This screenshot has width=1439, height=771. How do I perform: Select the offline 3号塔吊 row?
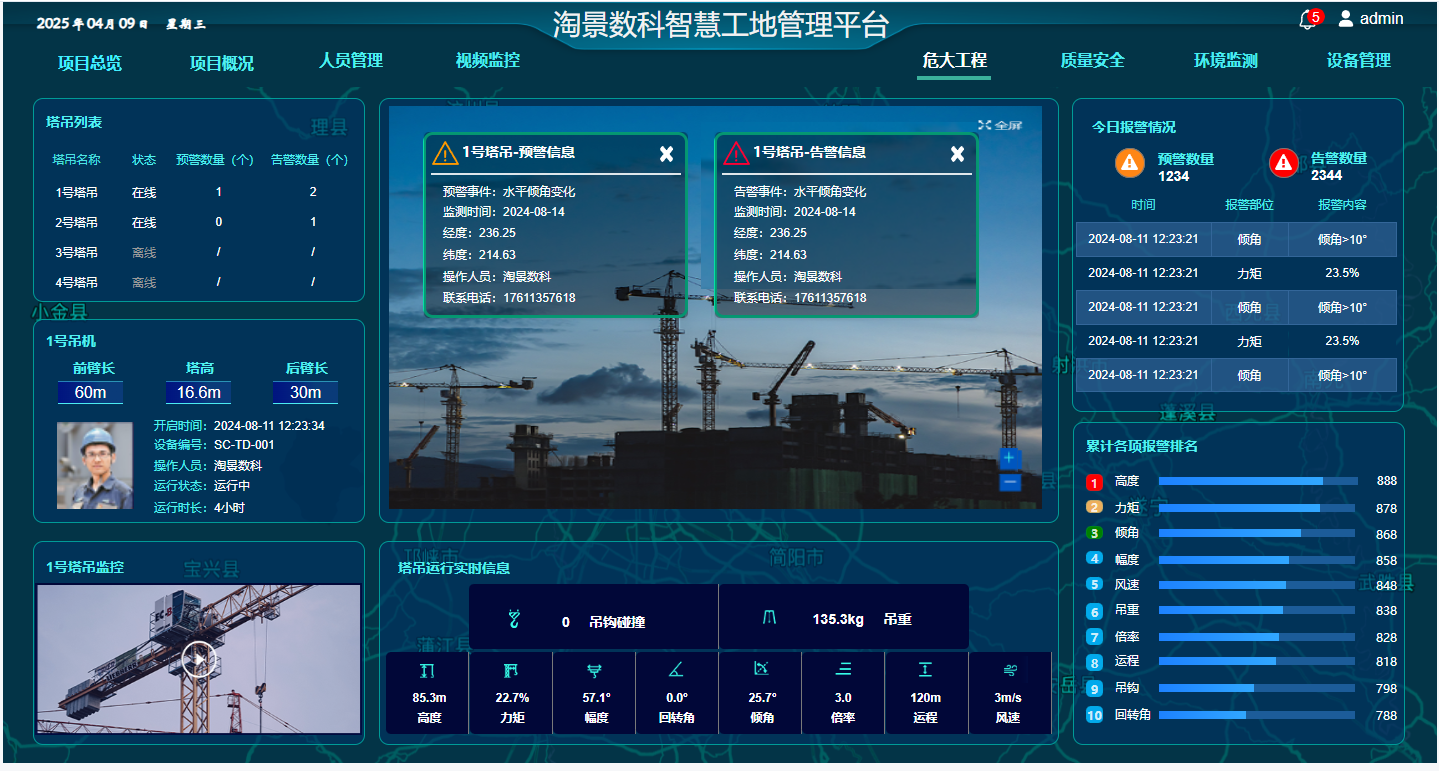tap(199, 252)
